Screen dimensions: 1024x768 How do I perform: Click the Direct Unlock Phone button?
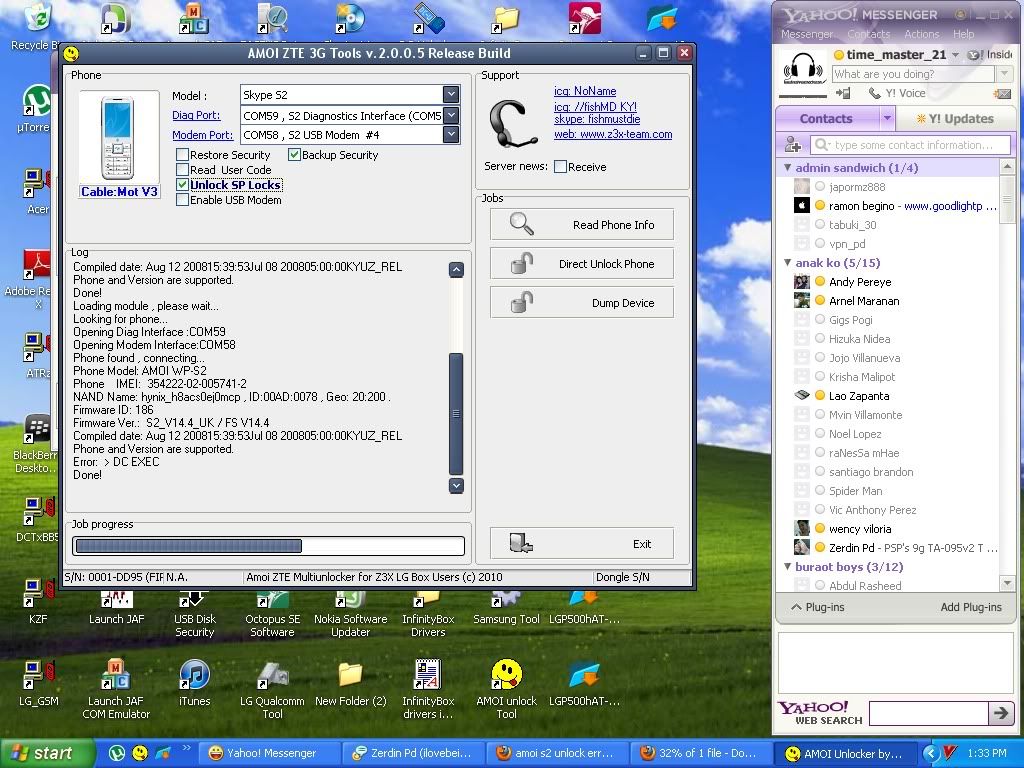[582, 264]
